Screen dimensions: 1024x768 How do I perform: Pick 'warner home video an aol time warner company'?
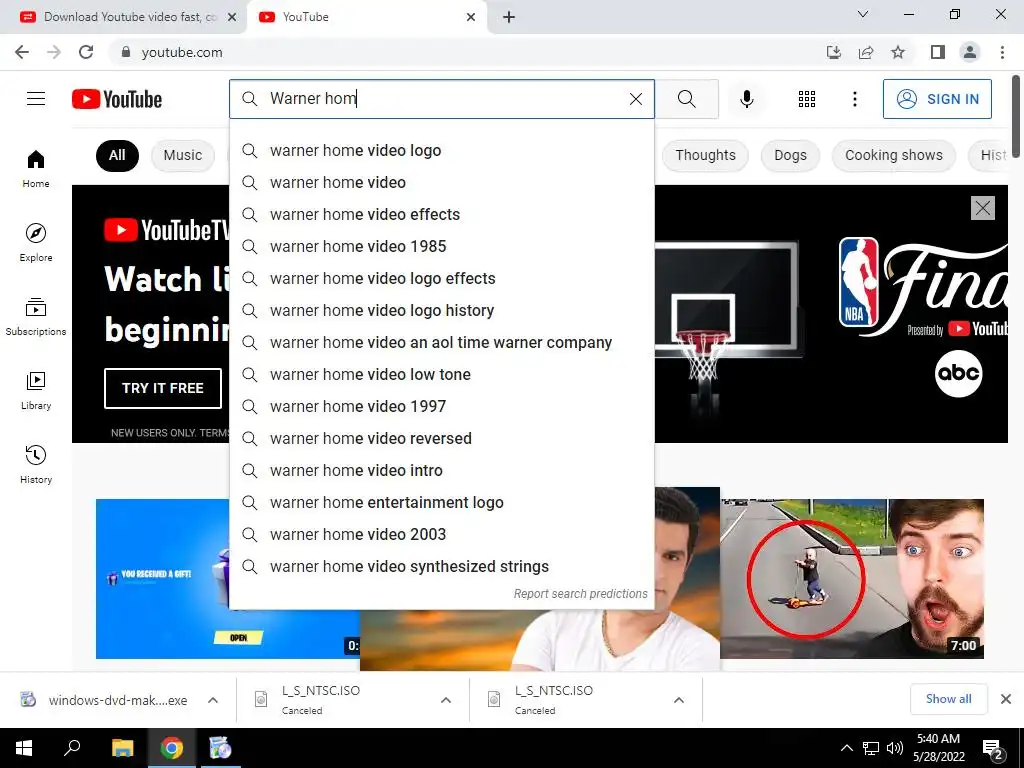click(441, 342)
